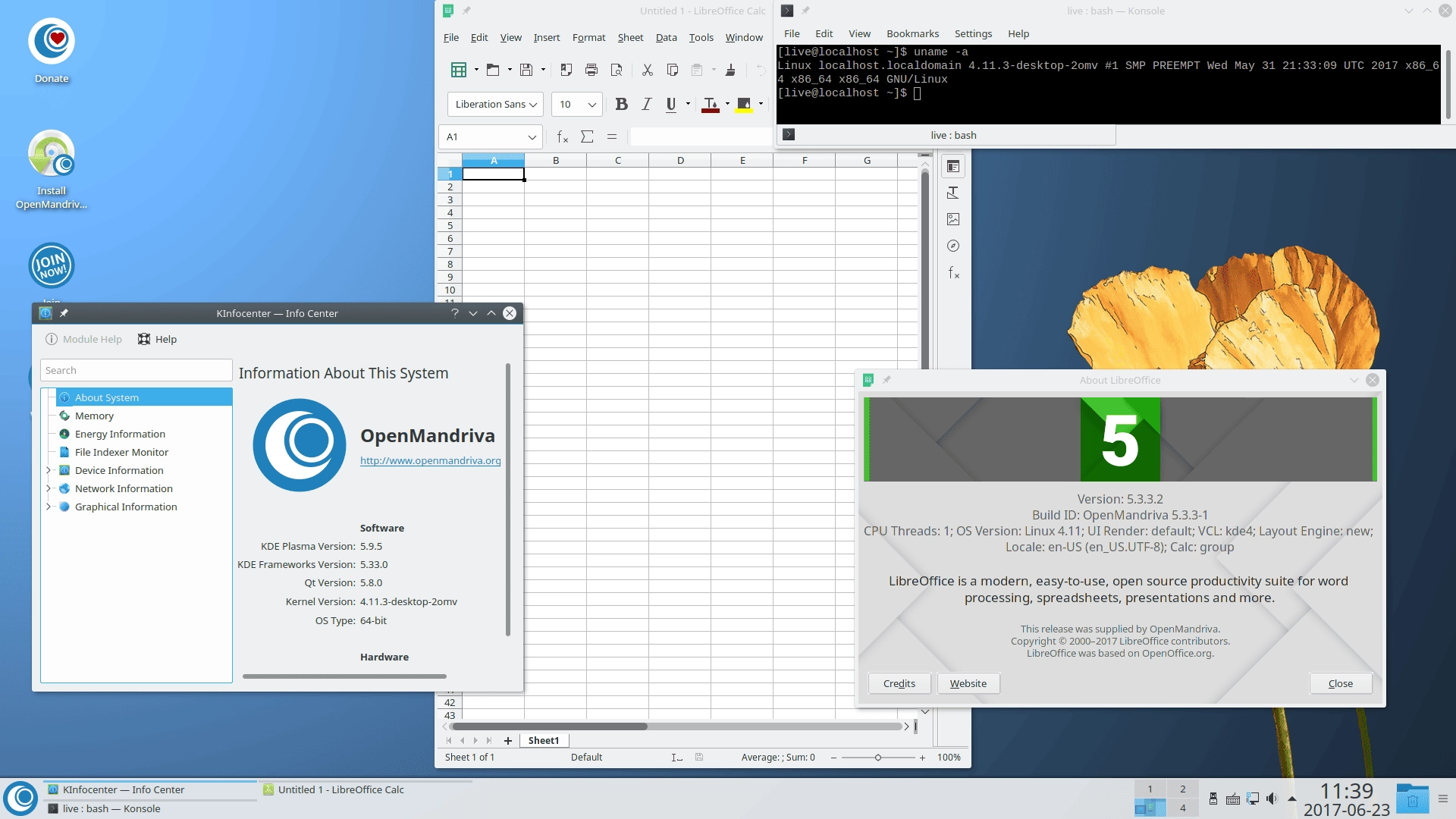Viewport: 1456px width, 819px height.
Task: Open the font size 10 dropdown
Action: pyautogui.click(x=592, y=105)
